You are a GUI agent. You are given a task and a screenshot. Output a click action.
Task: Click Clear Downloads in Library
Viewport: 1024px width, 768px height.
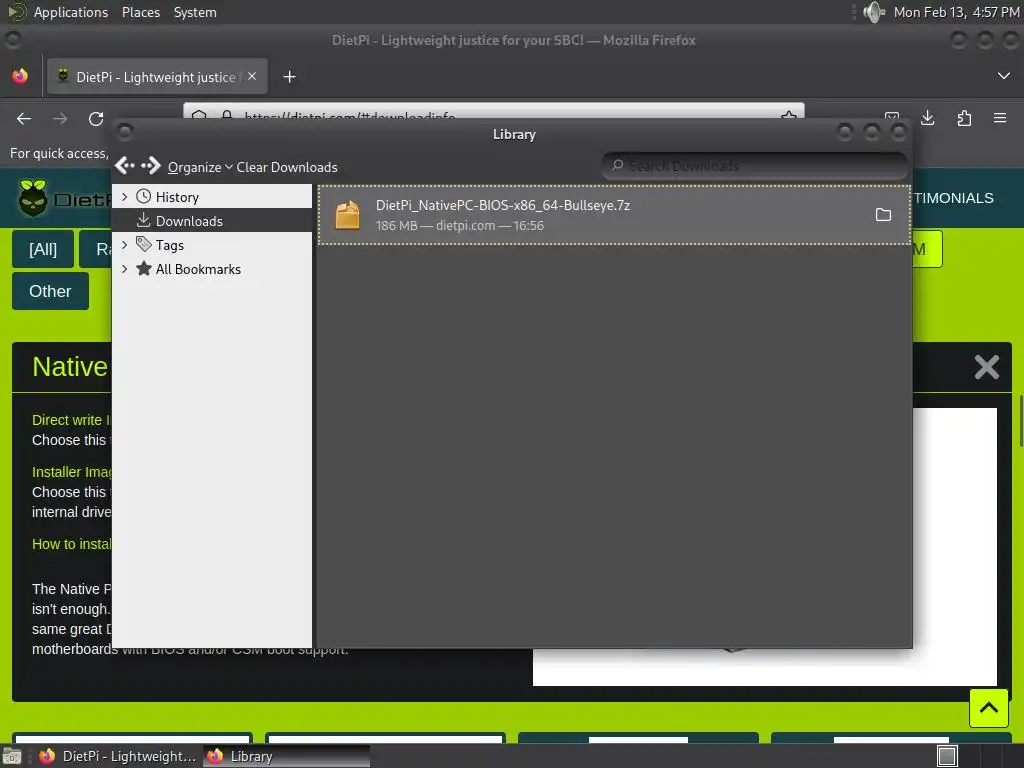tap(287, 167)
